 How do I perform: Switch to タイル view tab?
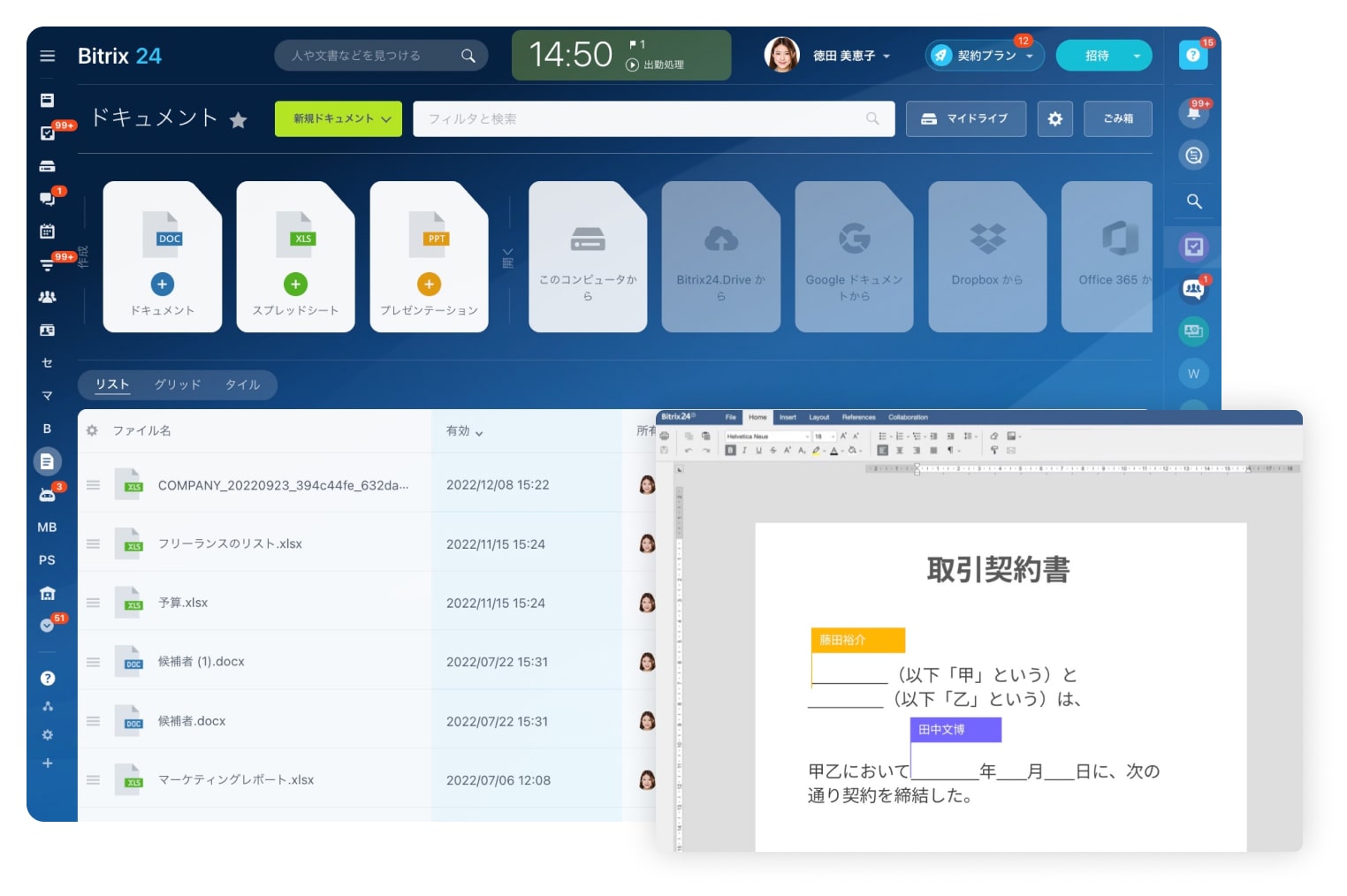click(242, 384)
